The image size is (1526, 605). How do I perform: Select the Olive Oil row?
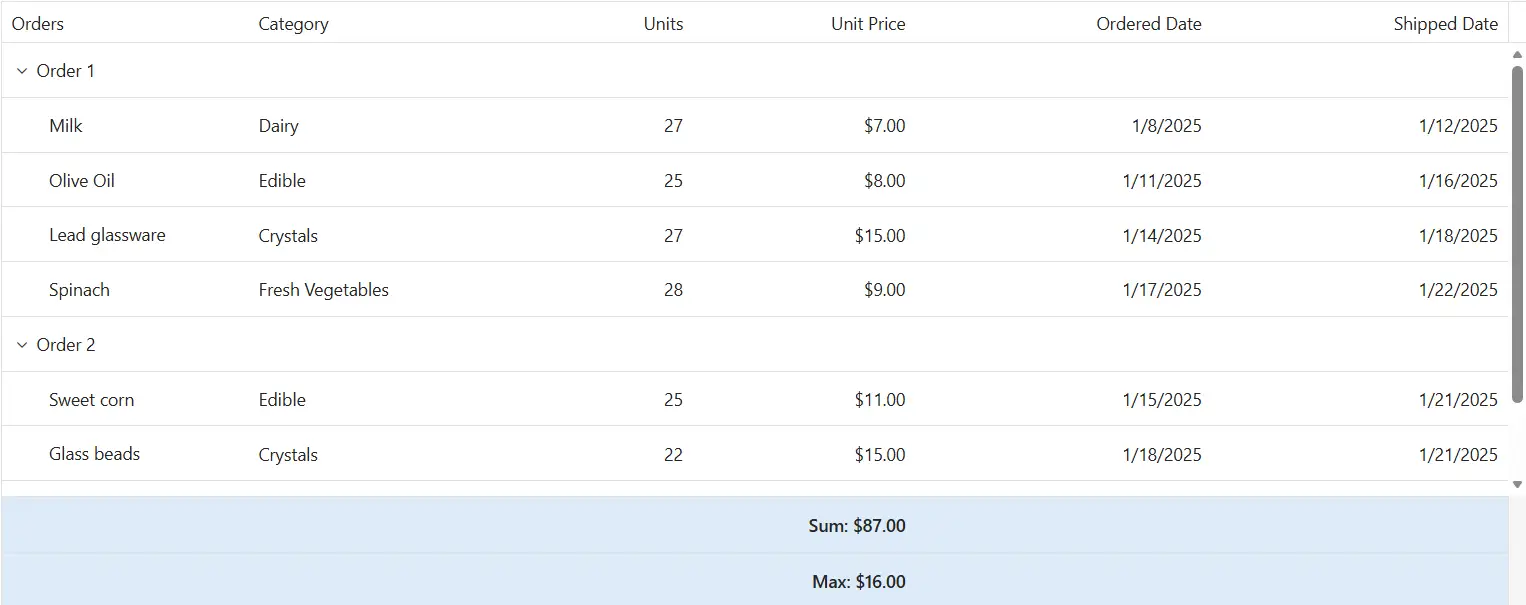755,181
